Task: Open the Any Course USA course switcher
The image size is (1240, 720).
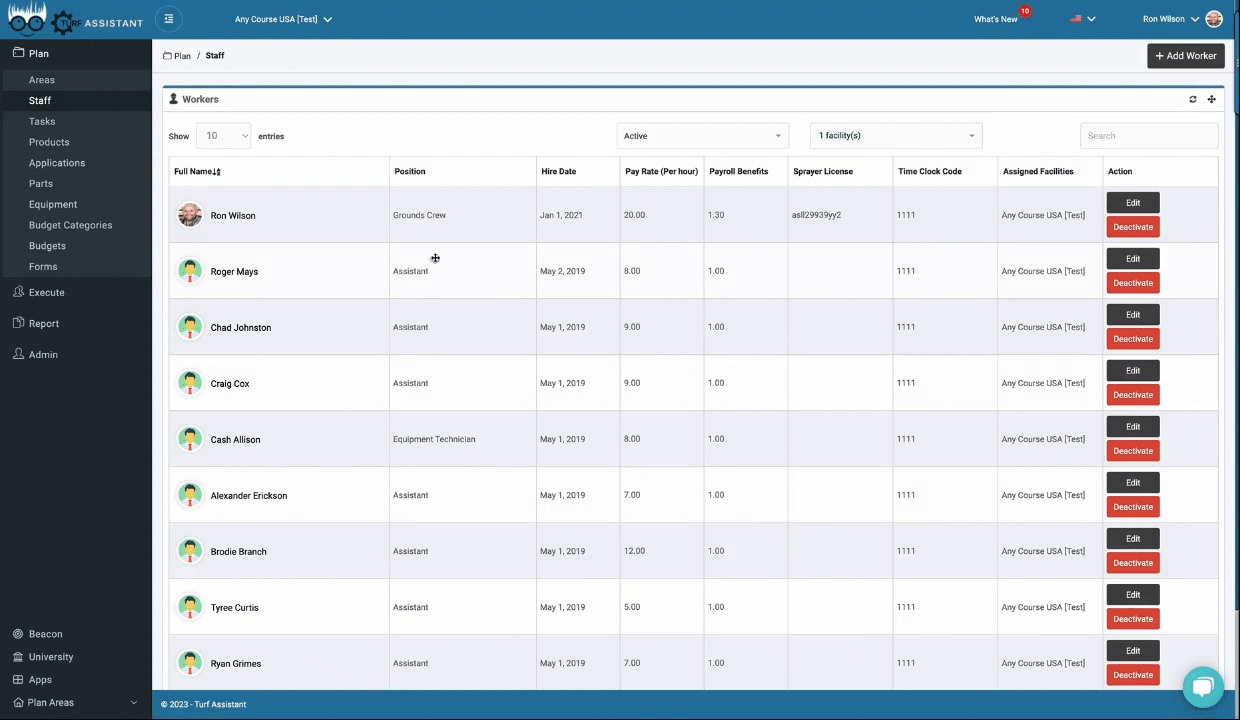Action: (283, 18)
